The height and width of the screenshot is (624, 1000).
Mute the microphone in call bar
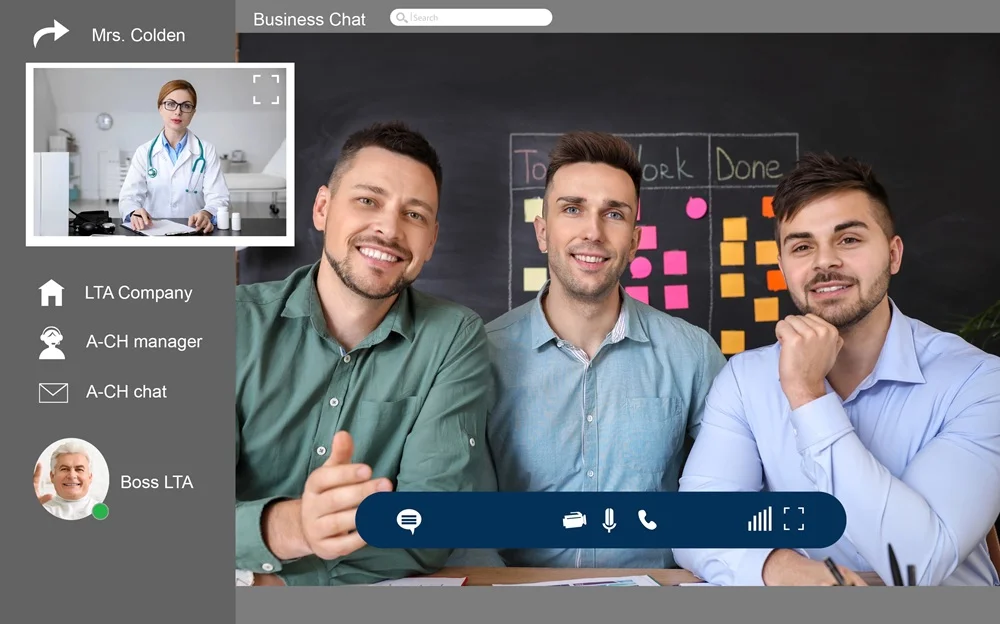(x=609, y=520)
